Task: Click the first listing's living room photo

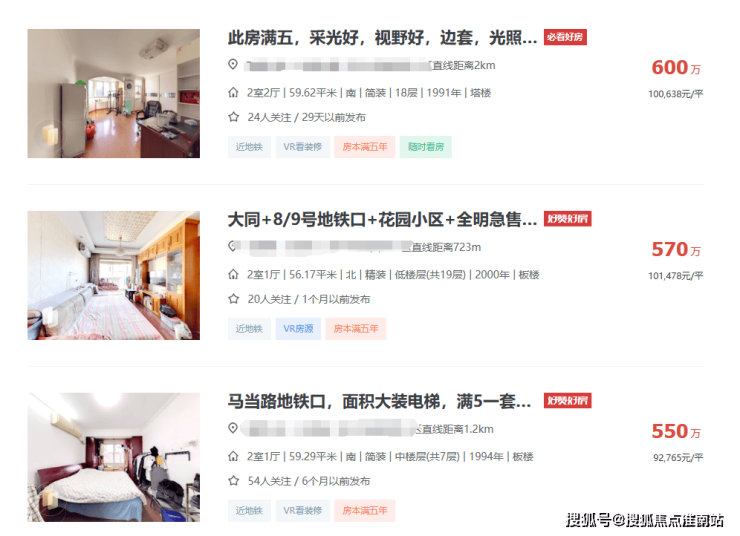Action: coord(114,93)
